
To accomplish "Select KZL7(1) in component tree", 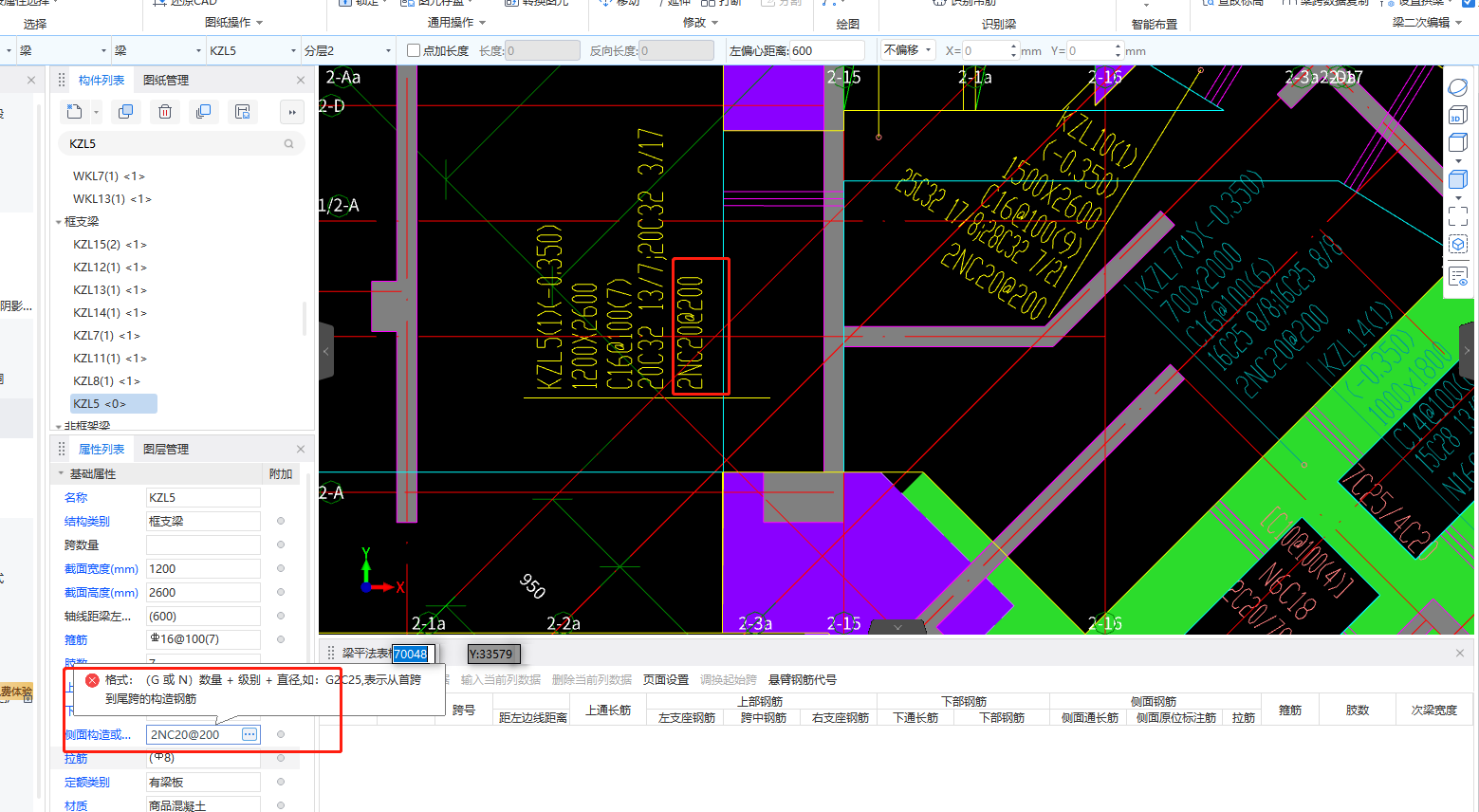I will click(106, 335).
